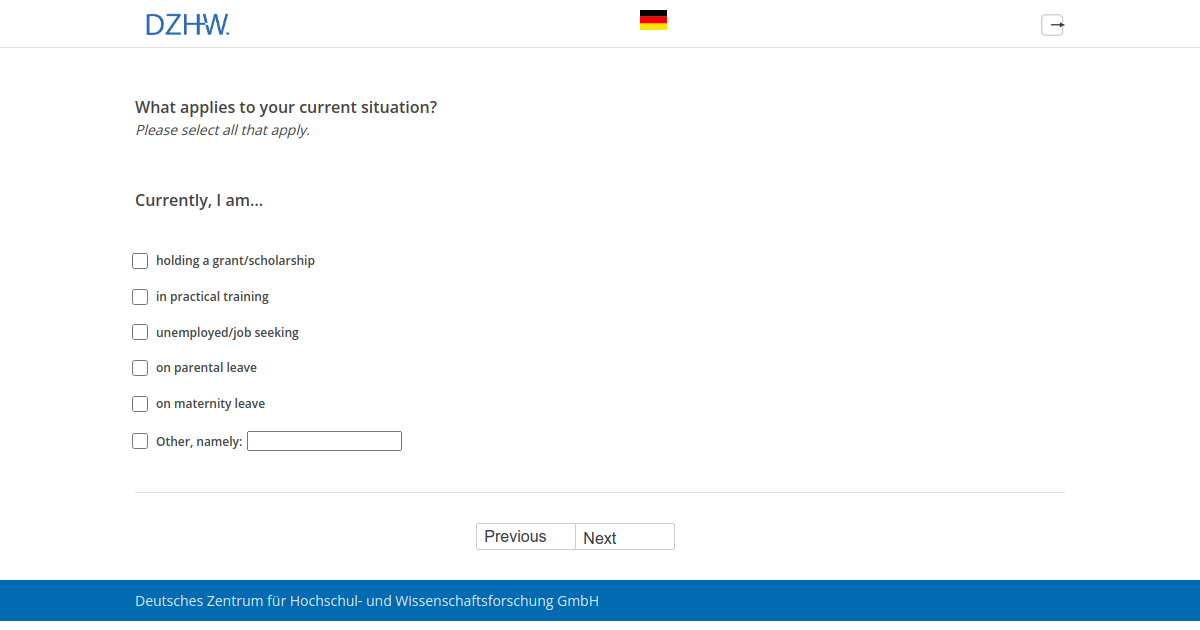Click the 'on parental leave' label text
Screen dimensions: 1200x630
point(206,368)
